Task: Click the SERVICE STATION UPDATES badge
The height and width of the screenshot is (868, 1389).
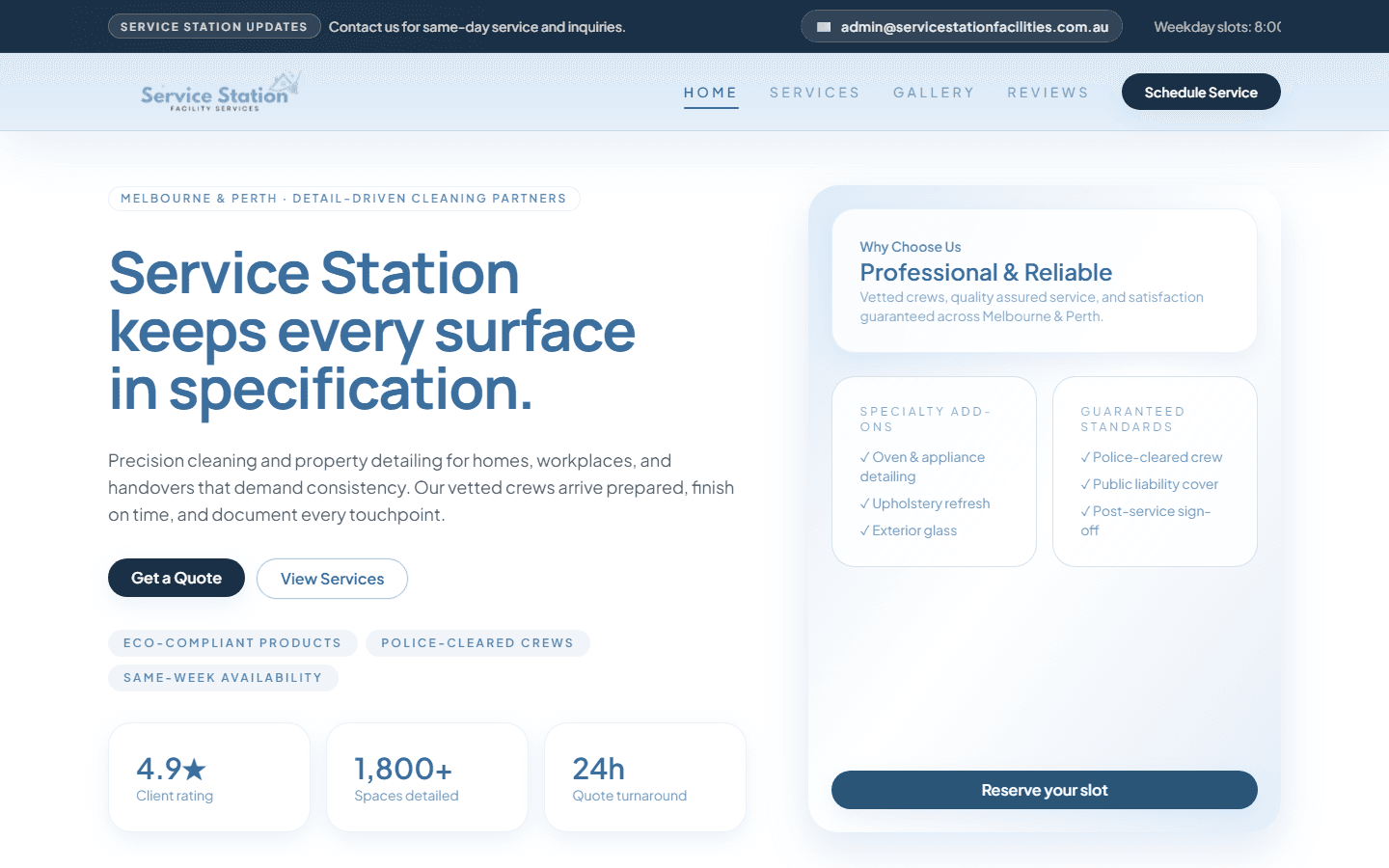Action: (x=214, y=26)
